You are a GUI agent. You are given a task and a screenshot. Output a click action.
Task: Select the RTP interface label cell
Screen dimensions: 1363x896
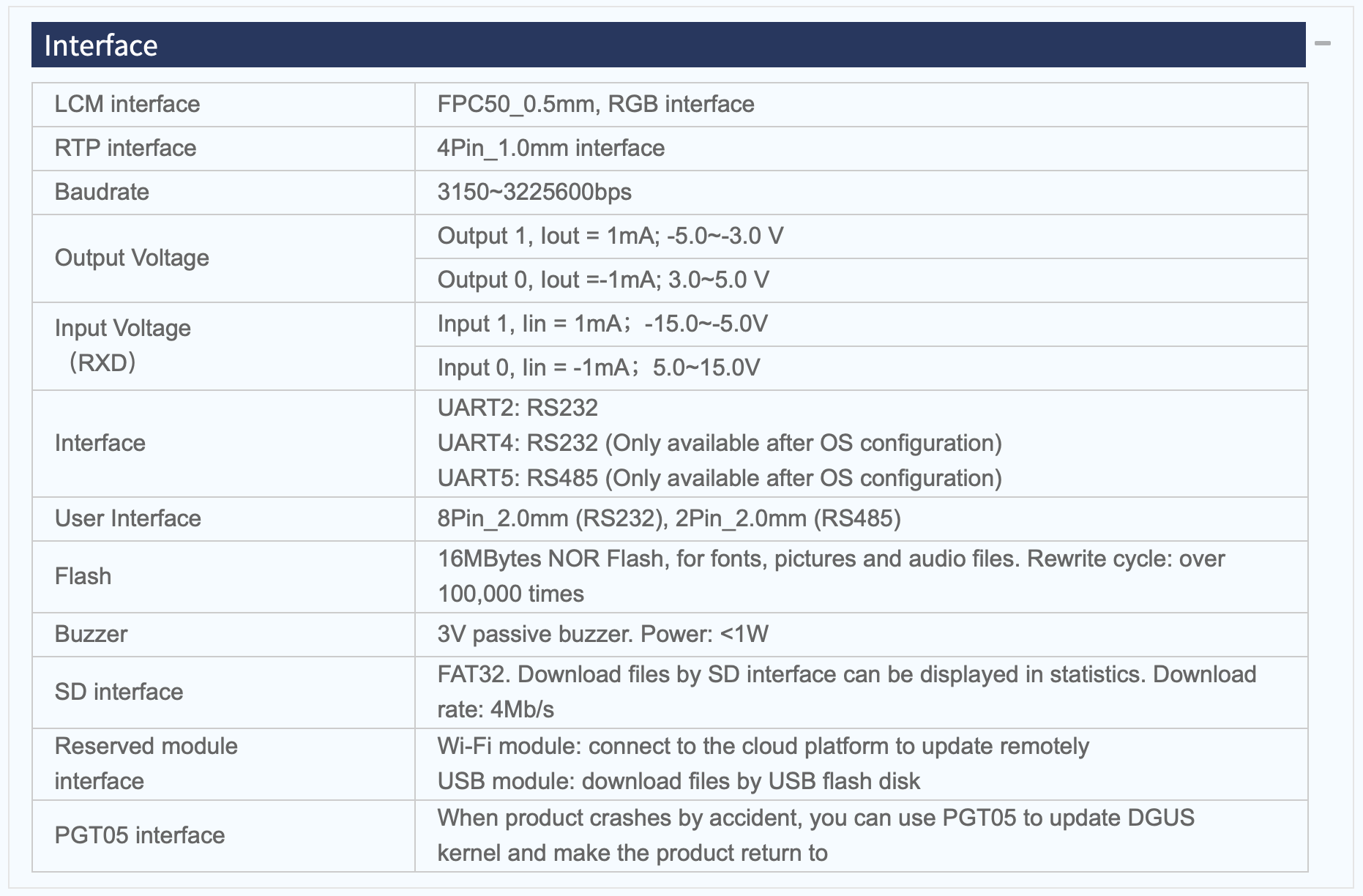pos(223,149)
